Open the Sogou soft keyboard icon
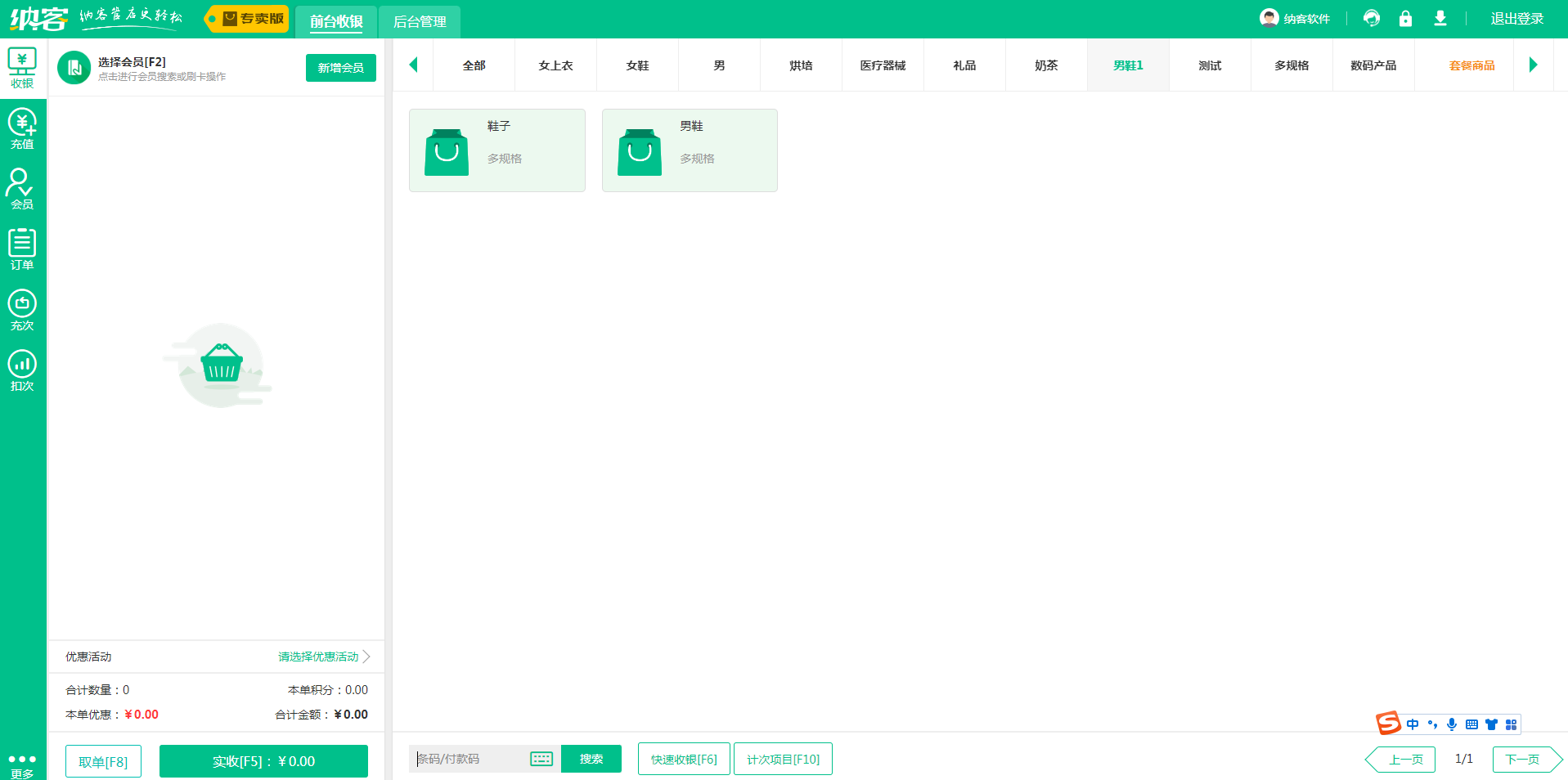 1471,724
